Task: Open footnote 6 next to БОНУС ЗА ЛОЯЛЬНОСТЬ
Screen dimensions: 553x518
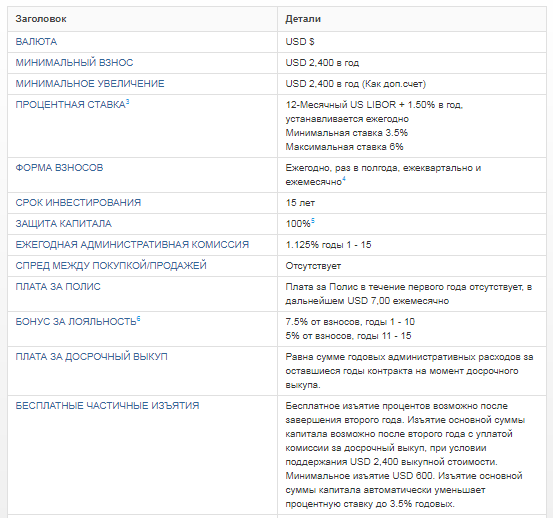Action: [x=139, y=319]
